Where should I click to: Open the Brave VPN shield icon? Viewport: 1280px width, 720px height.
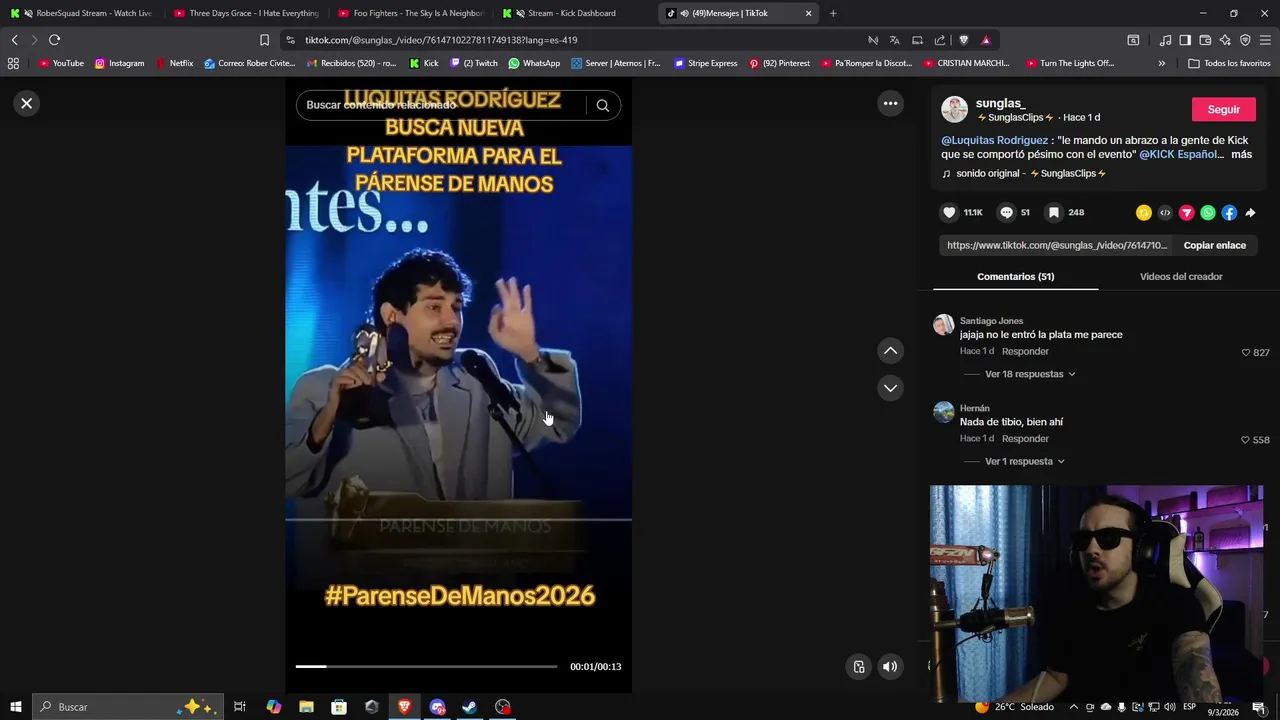pyautogui.click(x=1245, y=40)
